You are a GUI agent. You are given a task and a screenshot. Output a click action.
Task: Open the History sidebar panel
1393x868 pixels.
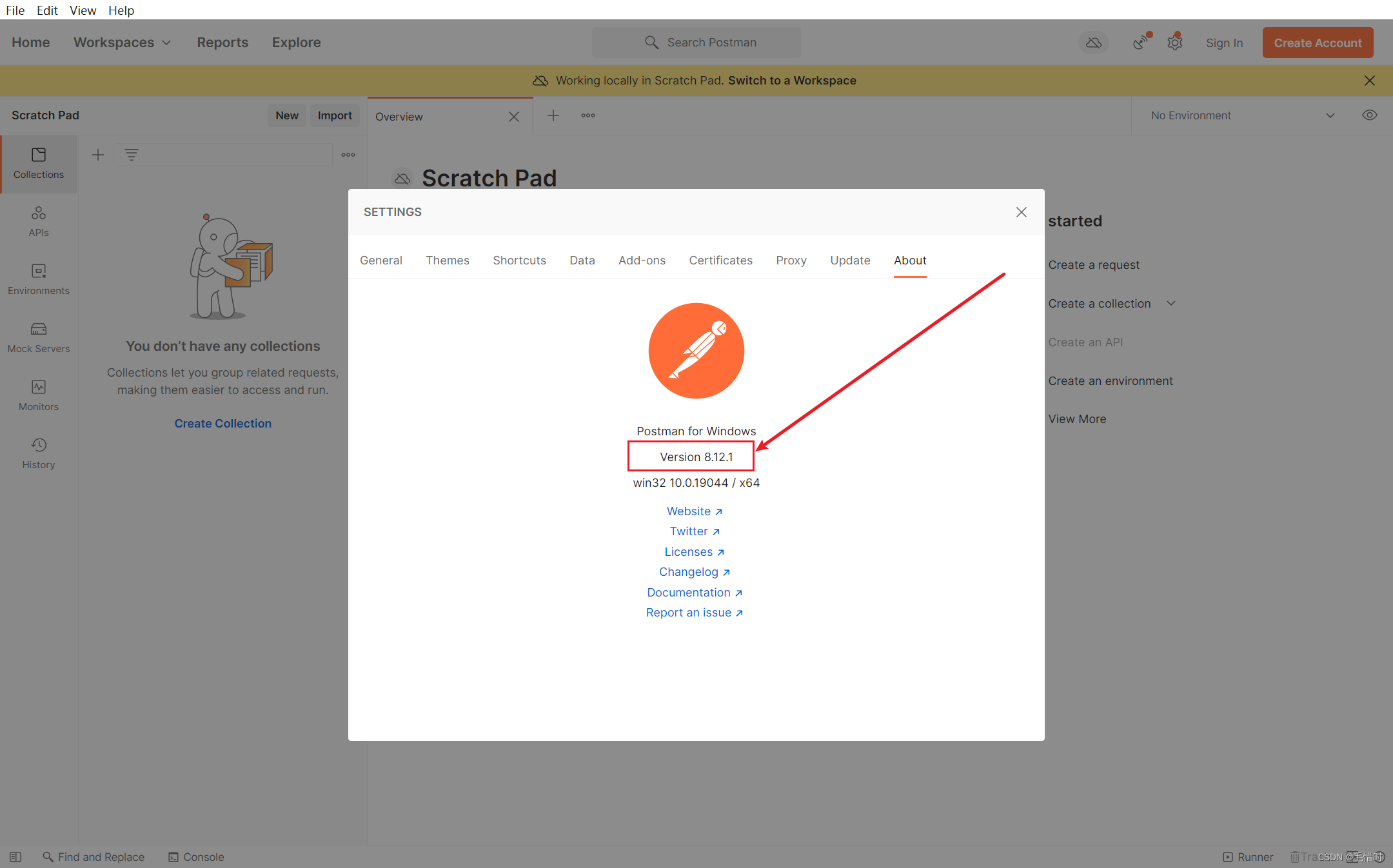tap(39, 454)
